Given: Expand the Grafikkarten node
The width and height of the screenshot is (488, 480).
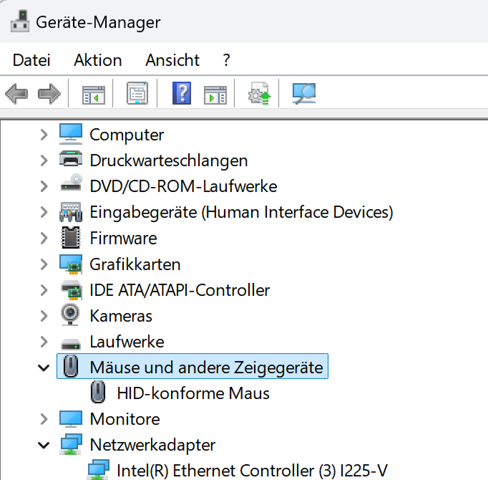Looking at the screenshot, I should [44, 264].
